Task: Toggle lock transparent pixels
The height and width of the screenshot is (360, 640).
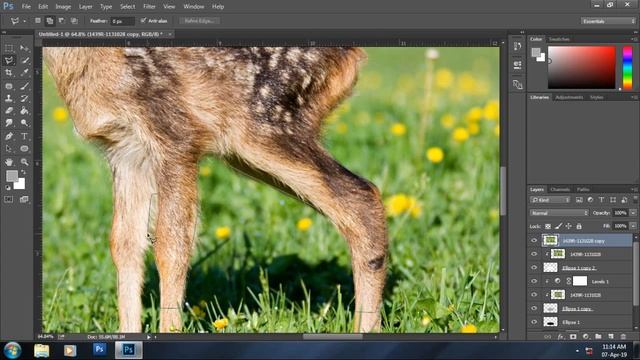Action: click(x=548, y=226)
